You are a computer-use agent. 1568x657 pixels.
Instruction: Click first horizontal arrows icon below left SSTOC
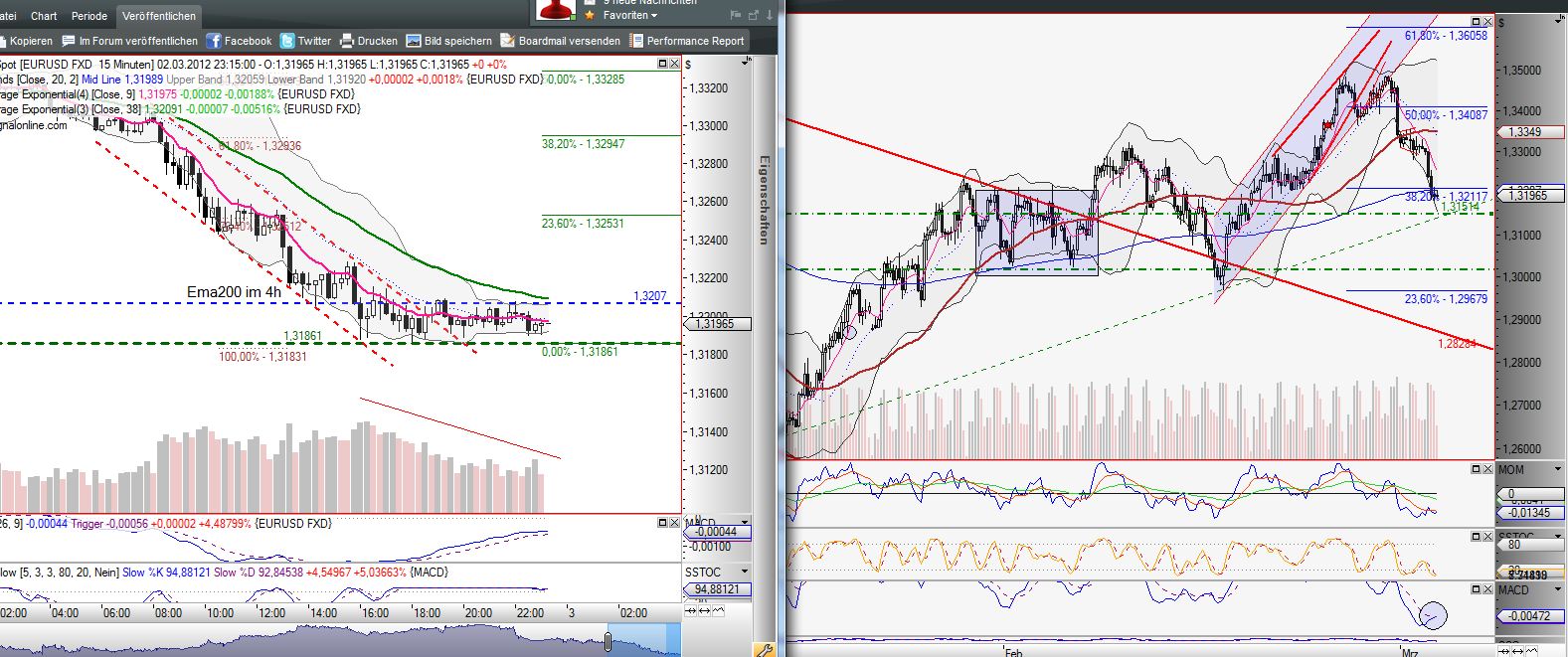pyautogui.click(x=689, y=611)
